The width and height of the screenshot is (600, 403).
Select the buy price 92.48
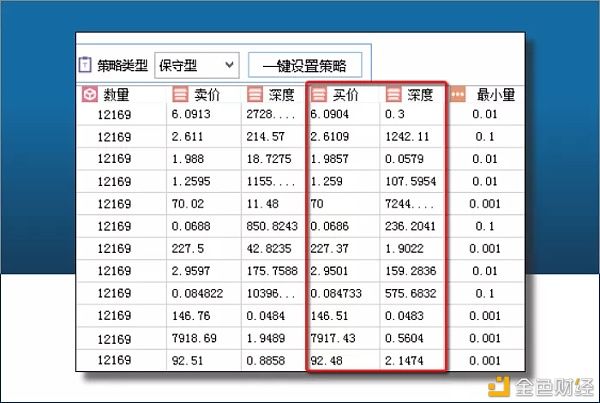(x=326, y=361)
